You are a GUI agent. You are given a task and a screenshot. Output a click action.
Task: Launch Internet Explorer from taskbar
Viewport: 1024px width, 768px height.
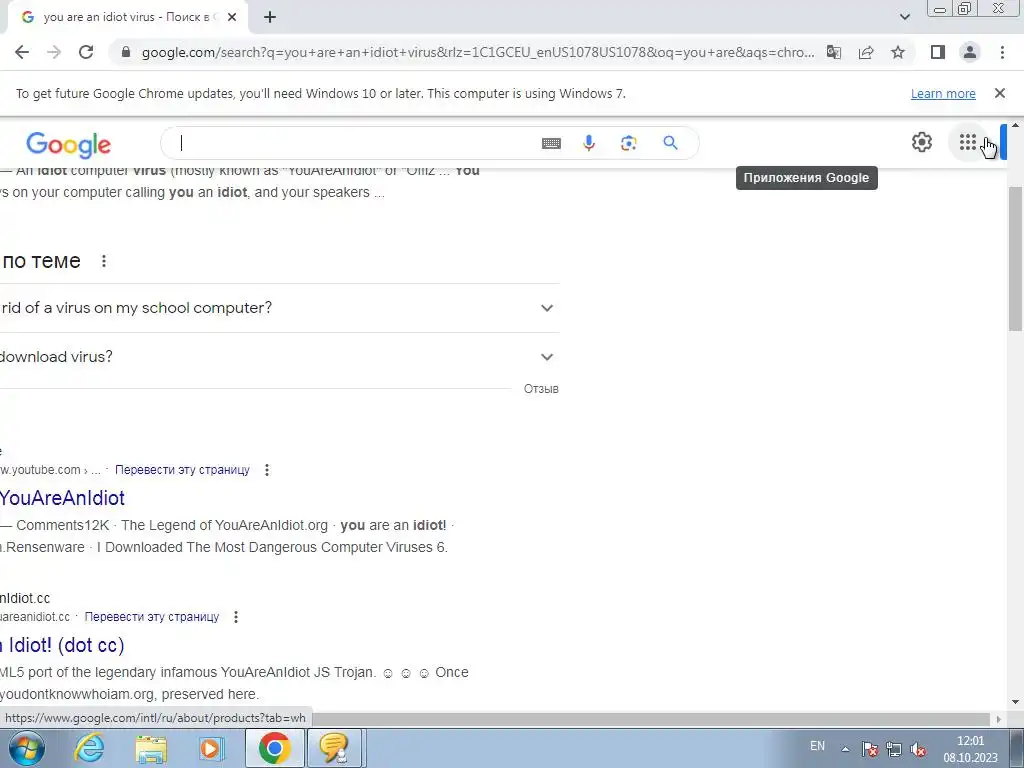[x=89, y=748]
